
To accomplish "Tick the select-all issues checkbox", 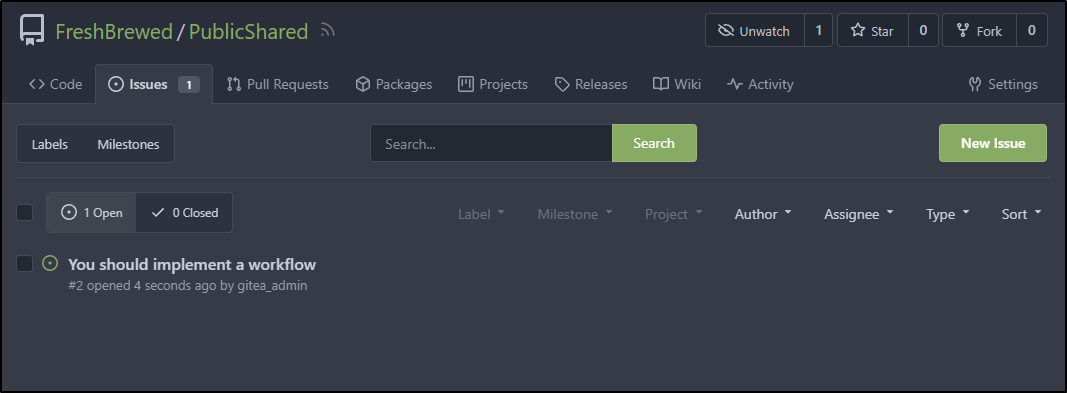I will 24,212.
